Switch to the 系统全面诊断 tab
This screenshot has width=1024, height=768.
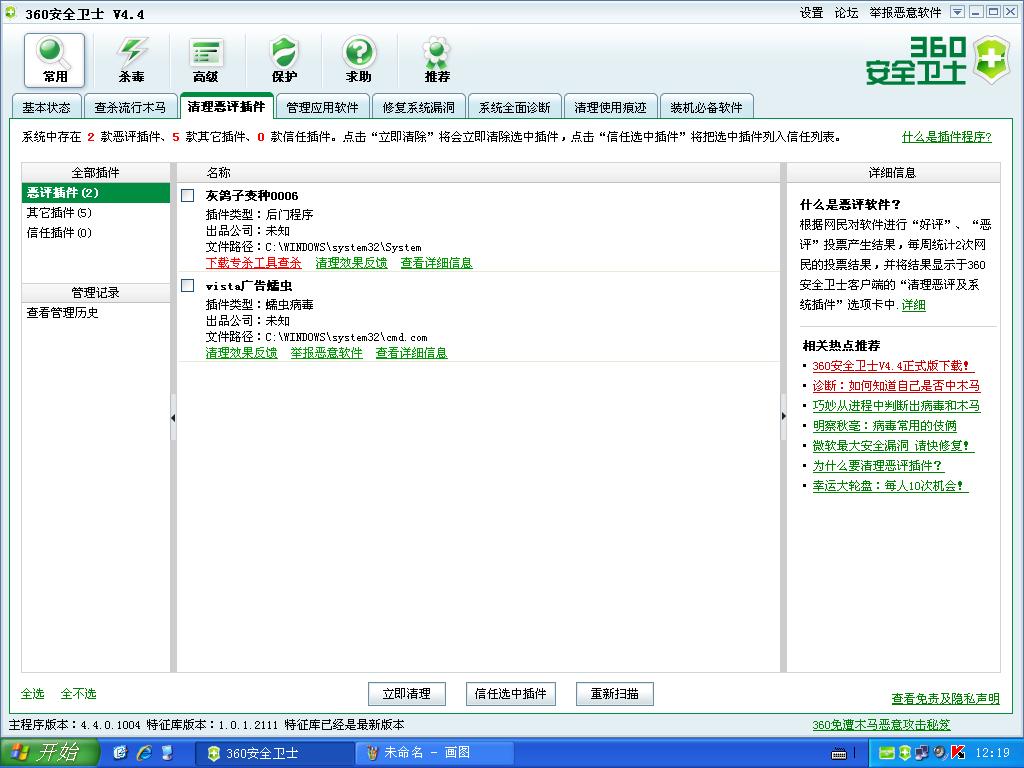pyautogui.click(x=515, y=108)
